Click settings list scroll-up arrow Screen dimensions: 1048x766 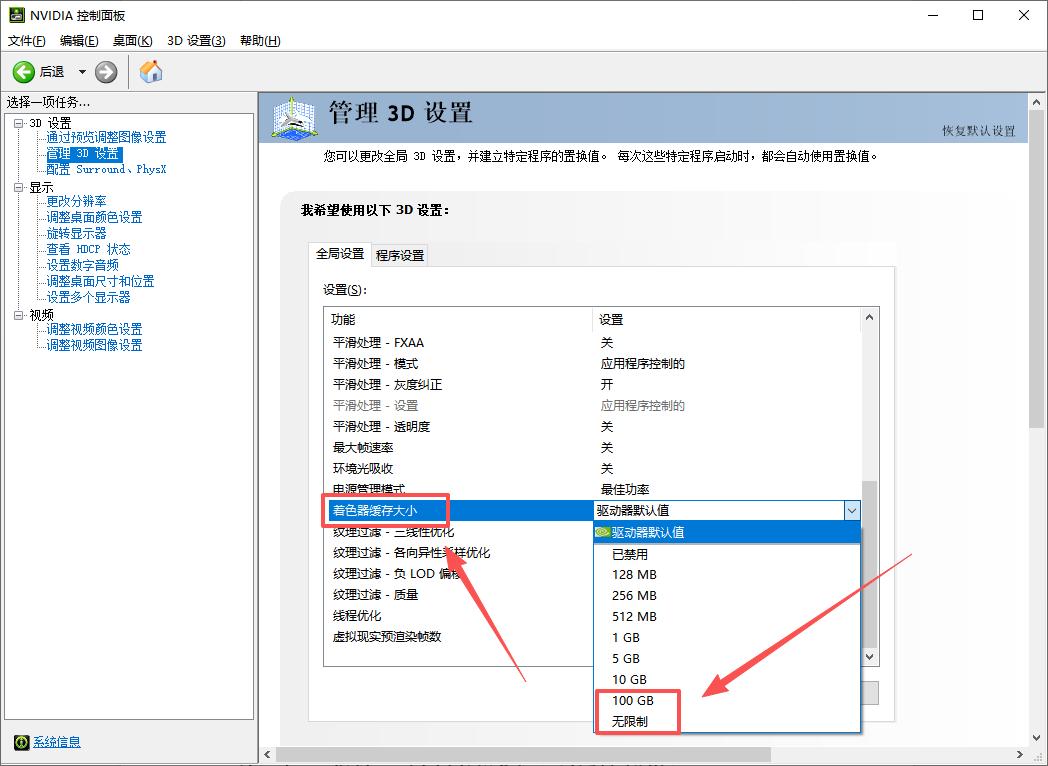tap(869, 317)
